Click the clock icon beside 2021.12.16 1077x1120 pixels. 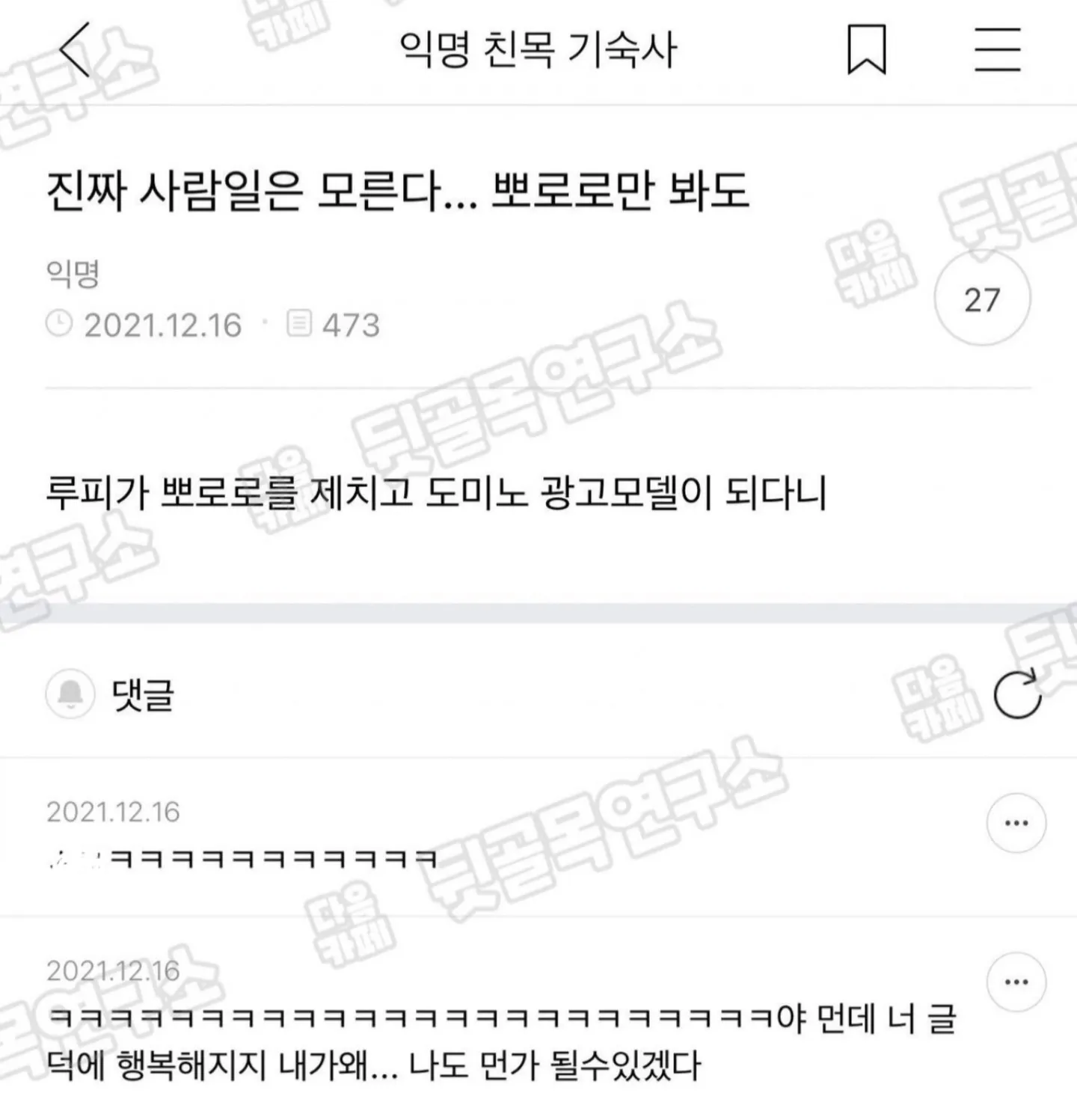tap(59, 324)
